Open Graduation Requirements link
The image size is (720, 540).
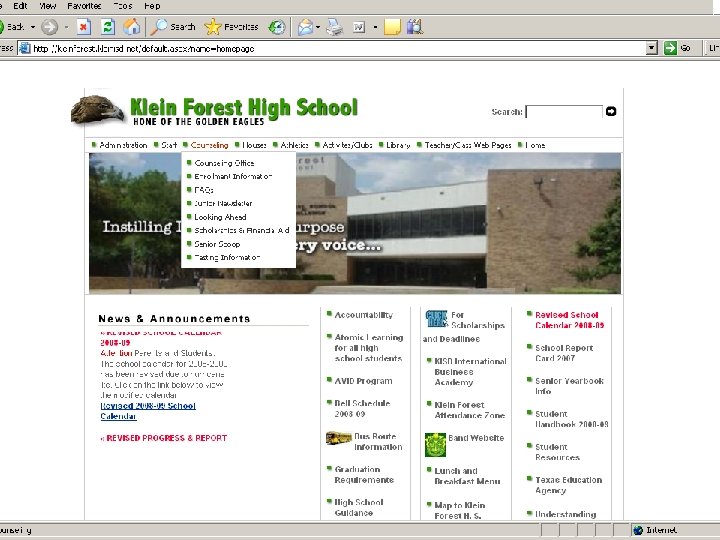point(364,474)
